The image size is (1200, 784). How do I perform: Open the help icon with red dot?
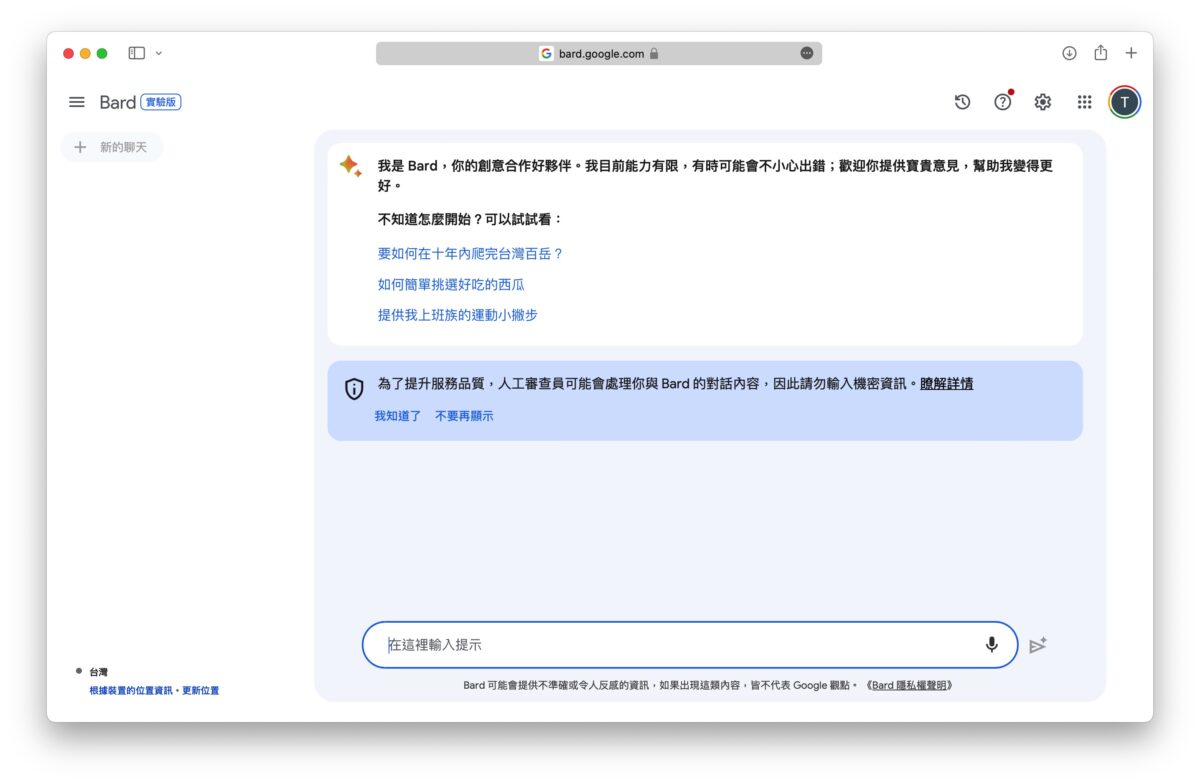pyautogui.click(x=1003, y=101)
